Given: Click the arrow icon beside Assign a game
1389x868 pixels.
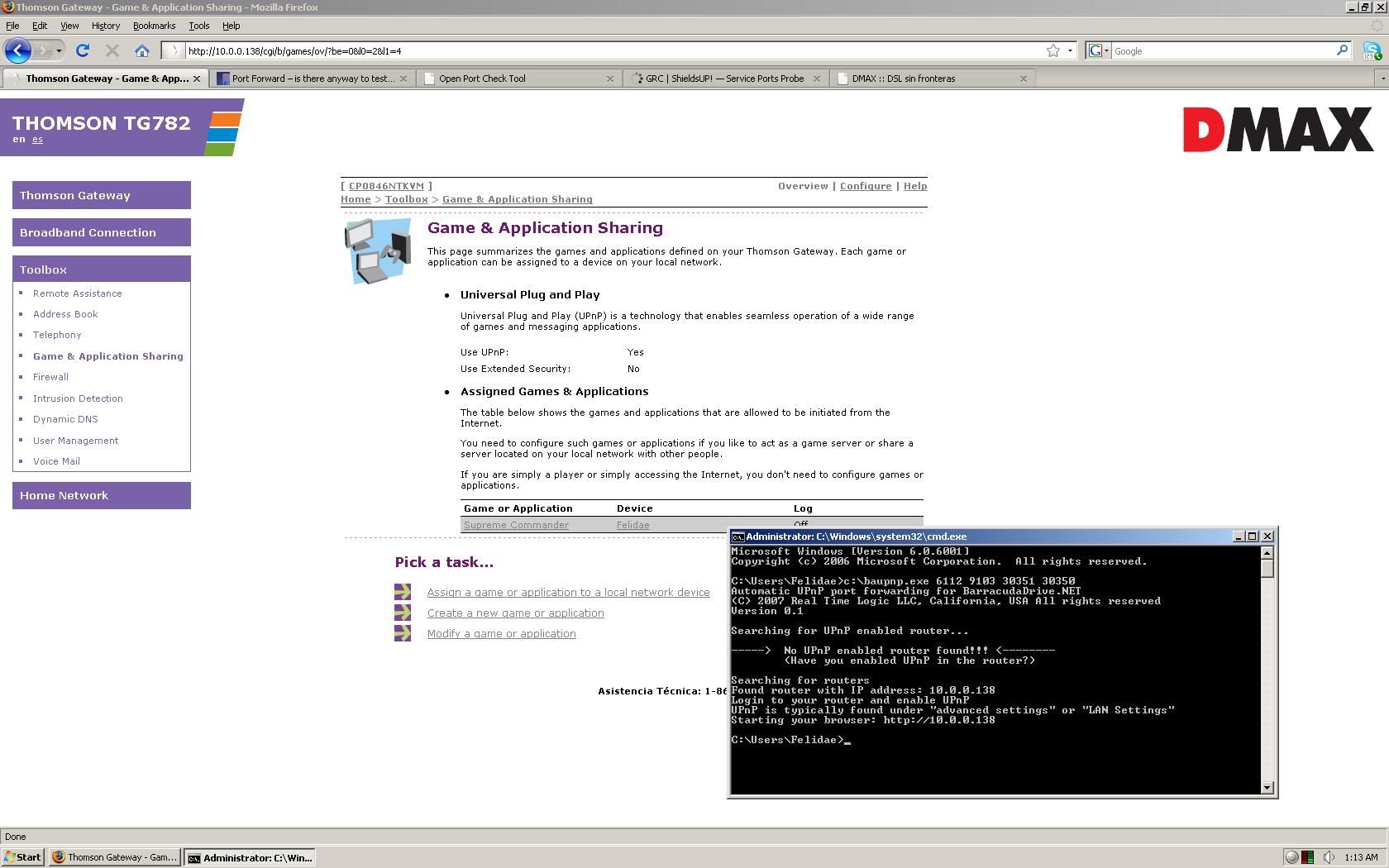Looking at the screenshot, I should click(403, 592).
